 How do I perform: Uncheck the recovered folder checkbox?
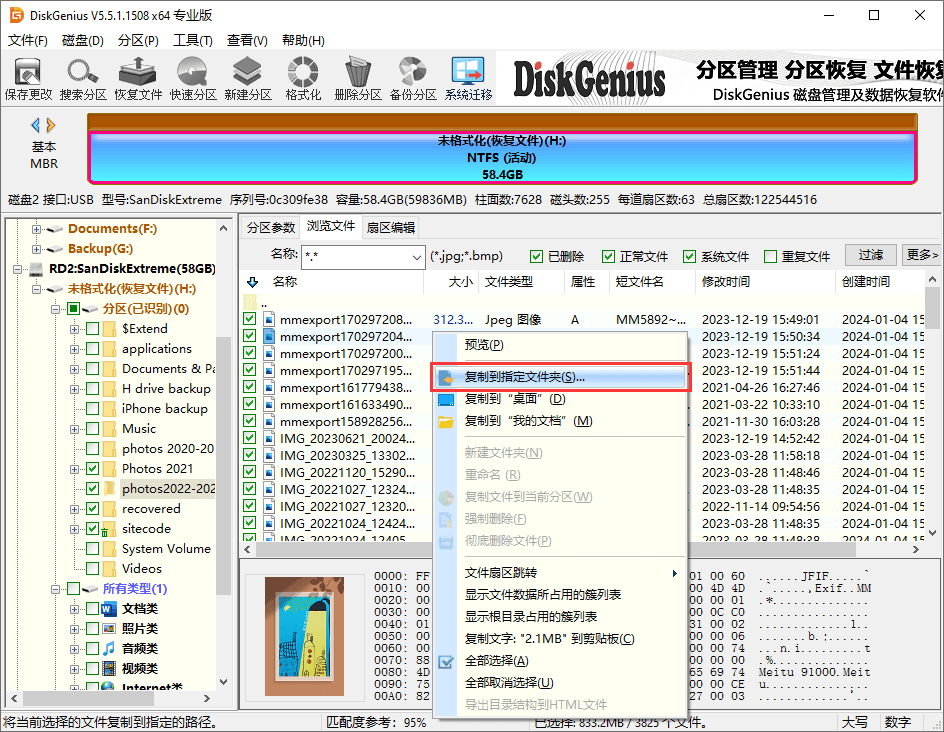coord(93,509)
